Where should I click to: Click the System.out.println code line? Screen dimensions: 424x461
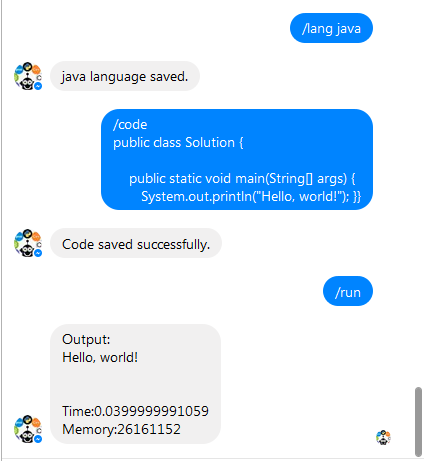click(251, 197)
